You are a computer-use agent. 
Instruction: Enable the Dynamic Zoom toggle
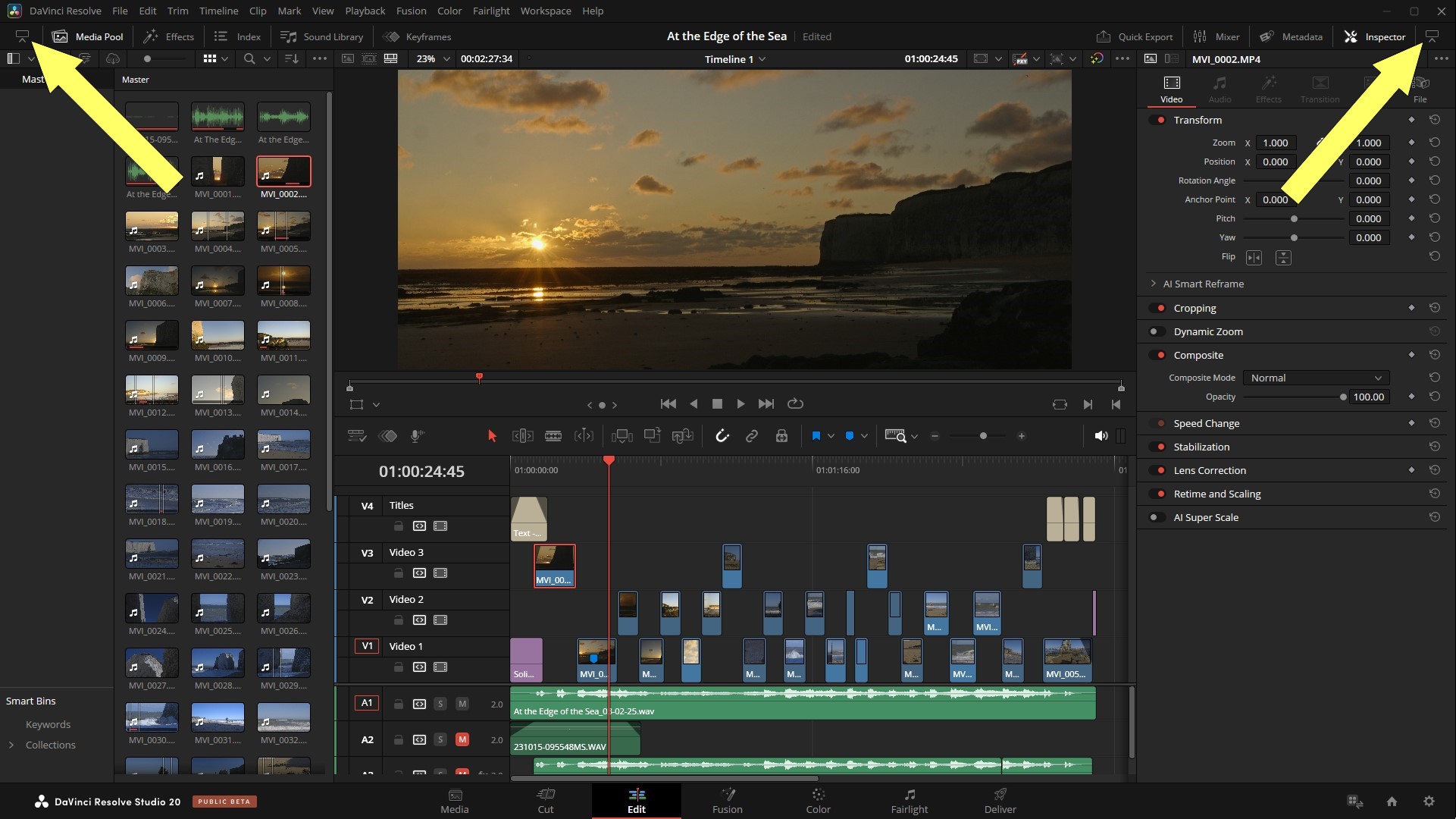pyautogui.click(x=1157, y=331)
